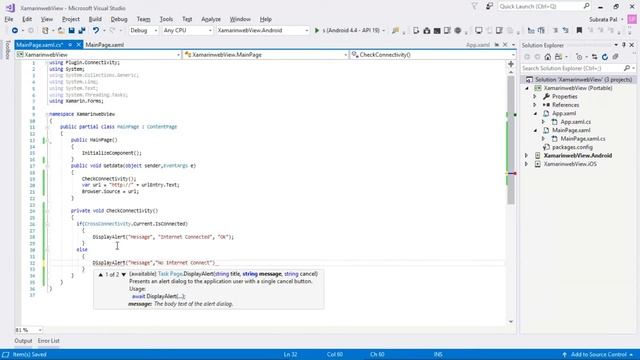Image resolution: width=640 pixels, height=360 pixels.
Task: Select the References node
Action: coord(565,105)
